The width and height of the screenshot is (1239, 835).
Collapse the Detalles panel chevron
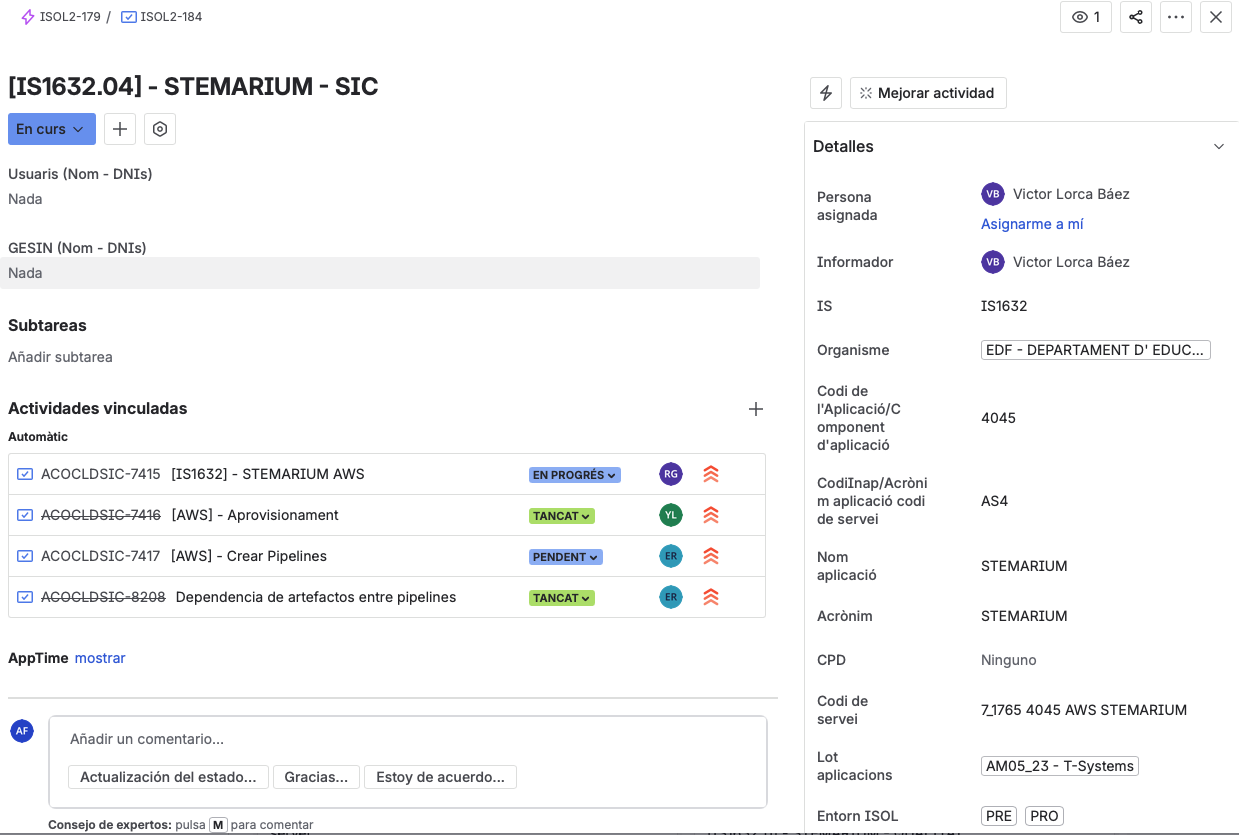tap(1218, 147)
